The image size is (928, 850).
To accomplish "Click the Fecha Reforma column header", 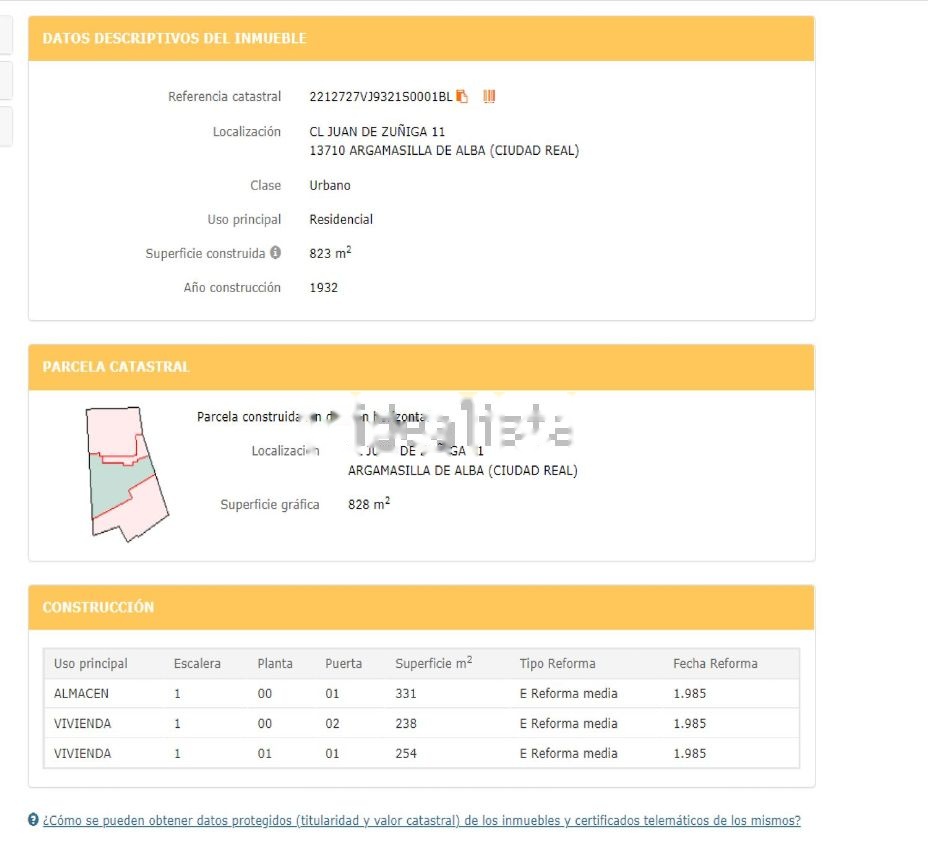I will [715, 664].
